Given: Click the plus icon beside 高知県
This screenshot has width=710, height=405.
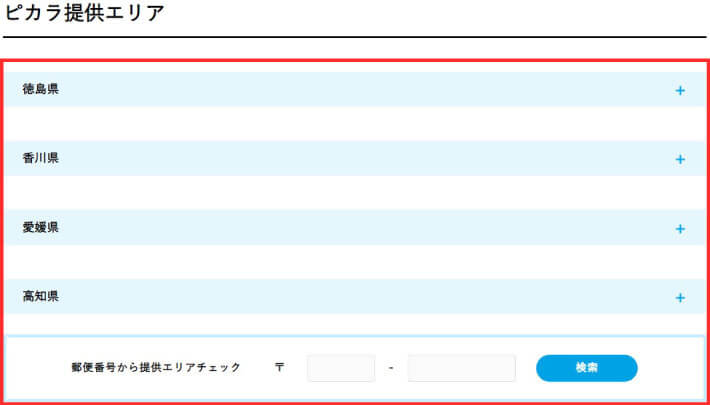Looking at the screenshot, I should point(680,298).
